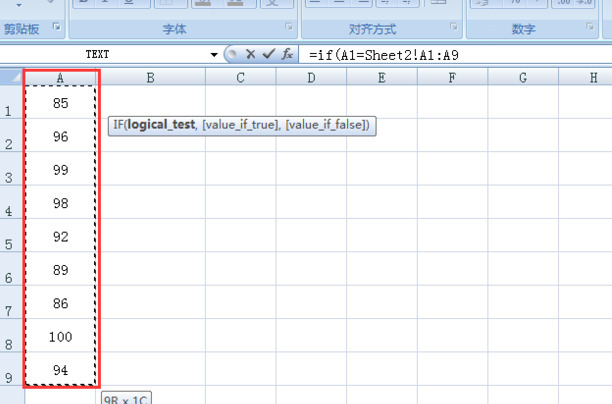
Task: Select logical_test argument in the tooltip
Action: pyautogui.click(x=161, y=125)
